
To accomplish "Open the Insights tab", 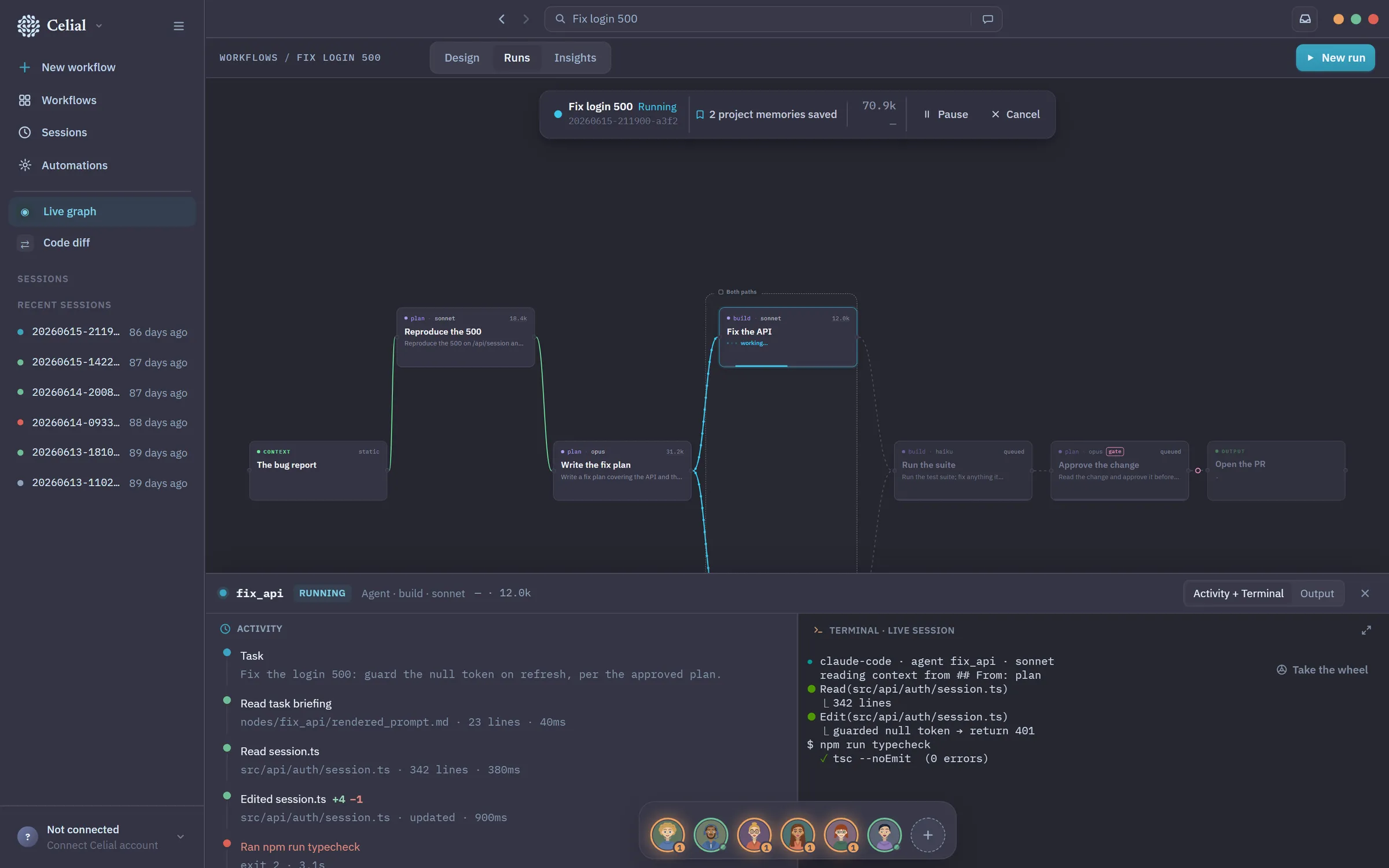I will pos(575,58).
